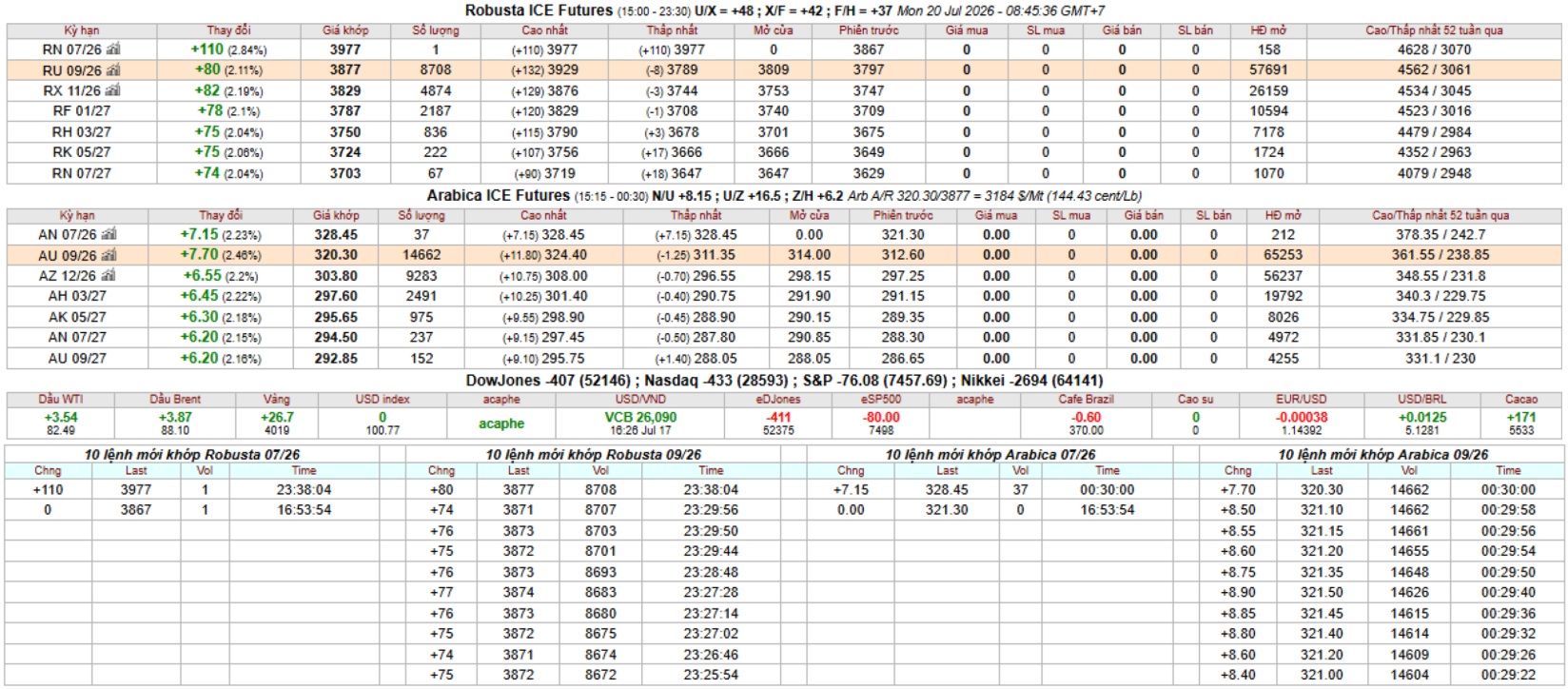This screenshot has width=1568, height=689.
Task: Open the chart icon beside AN 07/26
Action: tap(108, 234)
